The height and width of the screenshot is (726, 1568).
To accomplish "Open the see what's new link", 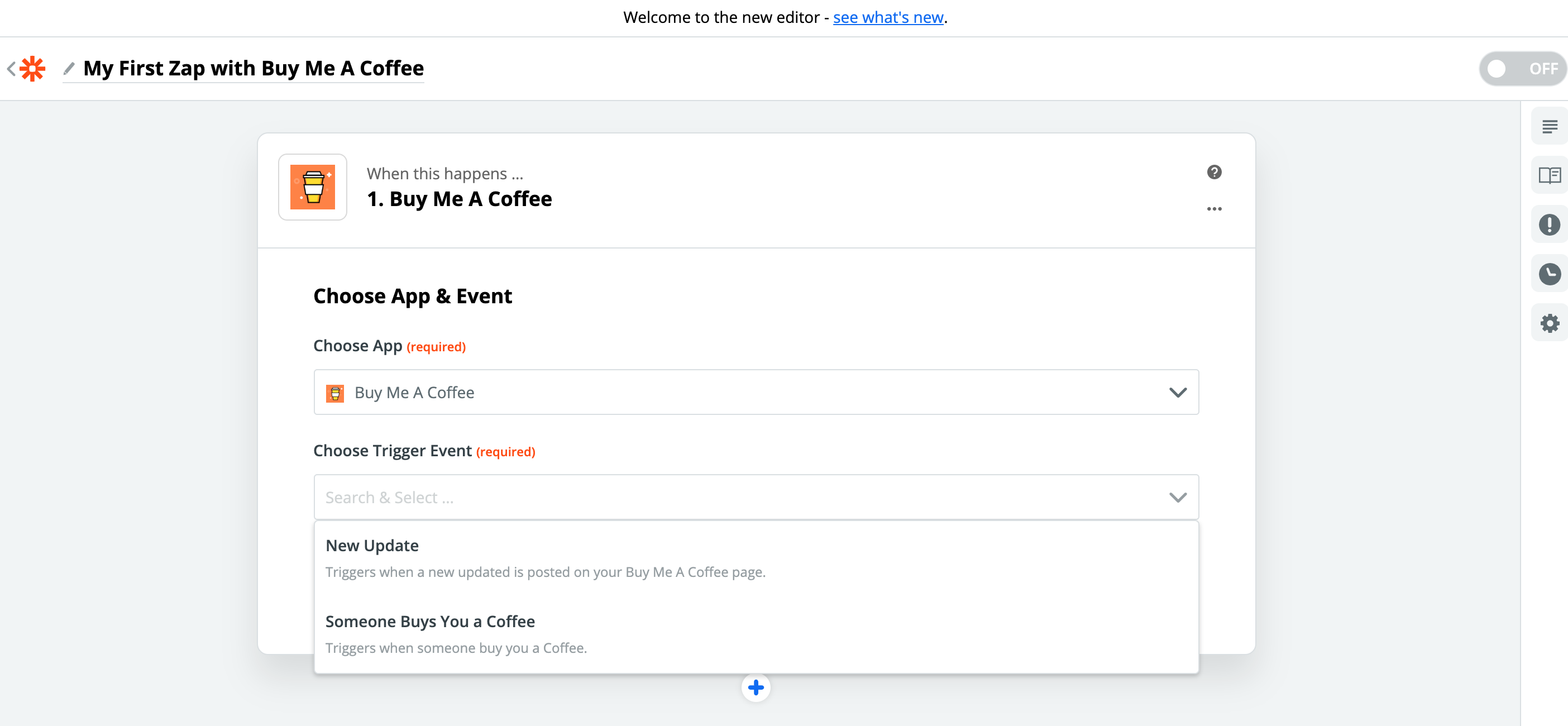I will [888, 18].
